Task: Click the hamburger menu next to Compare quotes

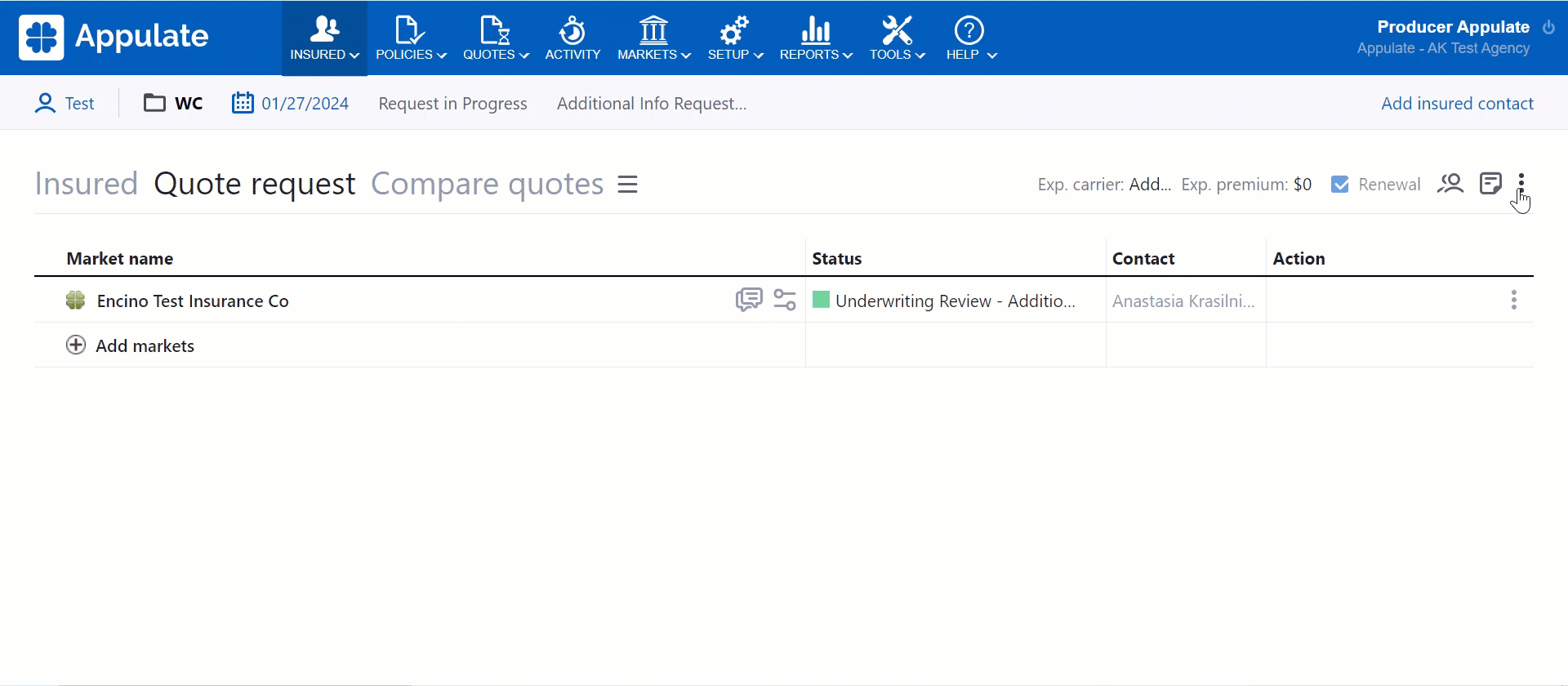Action: pyautogui.click(x=627, y=185)
